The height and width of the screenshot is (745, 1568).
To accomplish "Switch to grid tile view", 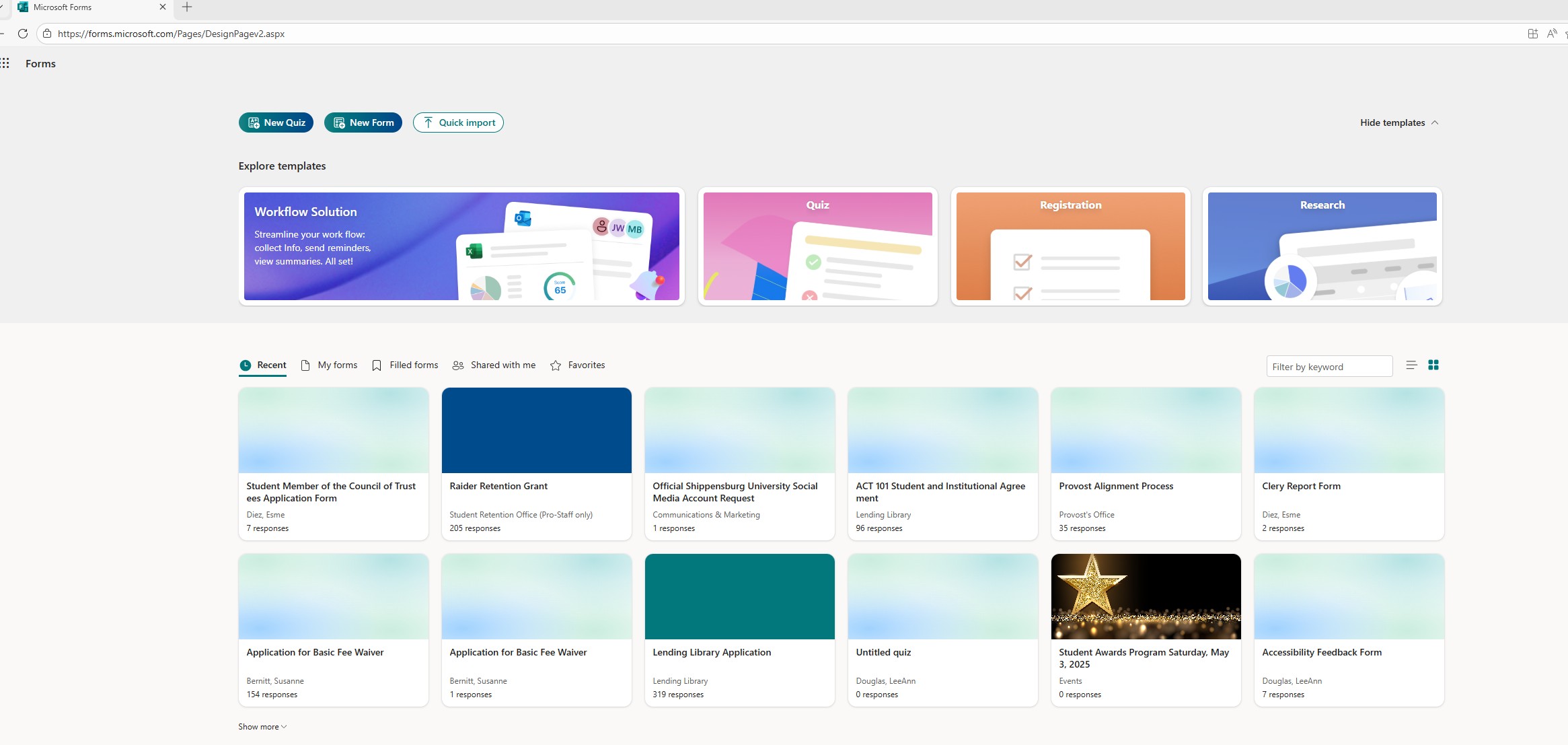I will coord(1433,365).
